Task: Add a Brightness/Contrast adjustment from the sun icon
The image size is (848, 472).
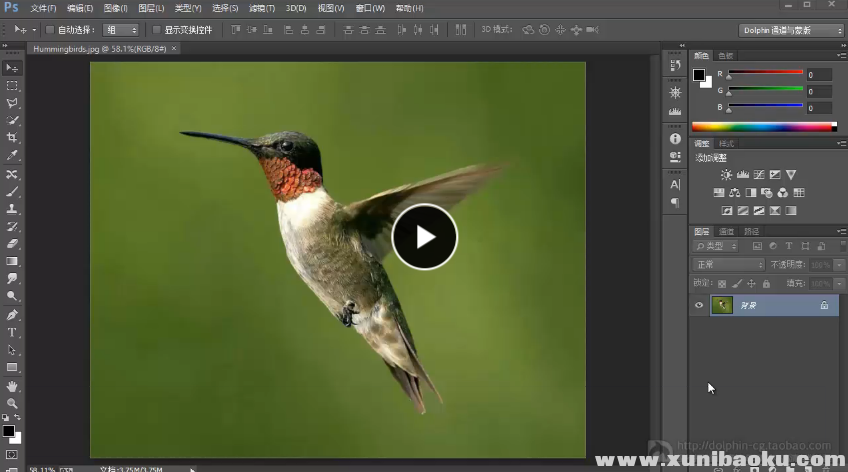Action: click(726, 175)
